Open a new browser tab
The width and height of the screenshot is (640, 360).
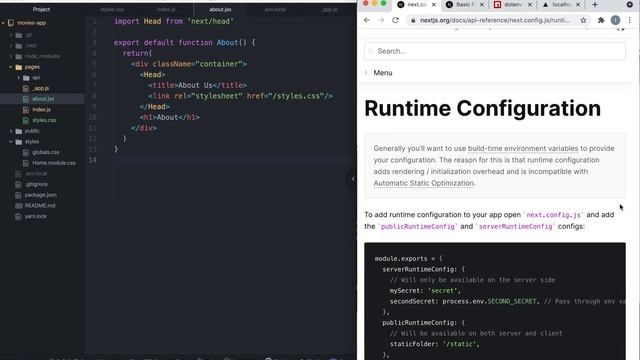point(595,4)
